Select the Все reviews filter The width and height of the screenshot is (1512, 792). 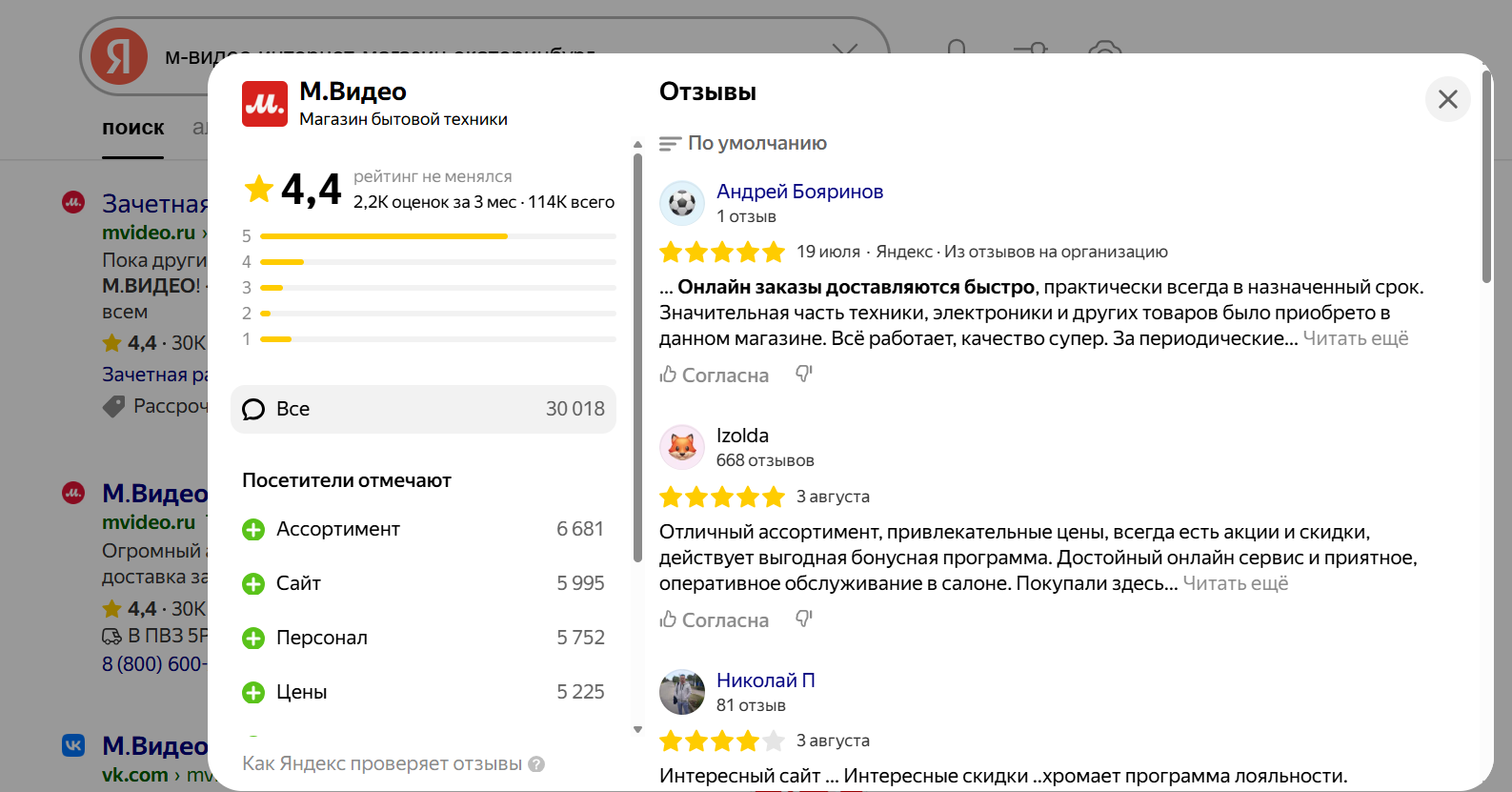[423, 409]
